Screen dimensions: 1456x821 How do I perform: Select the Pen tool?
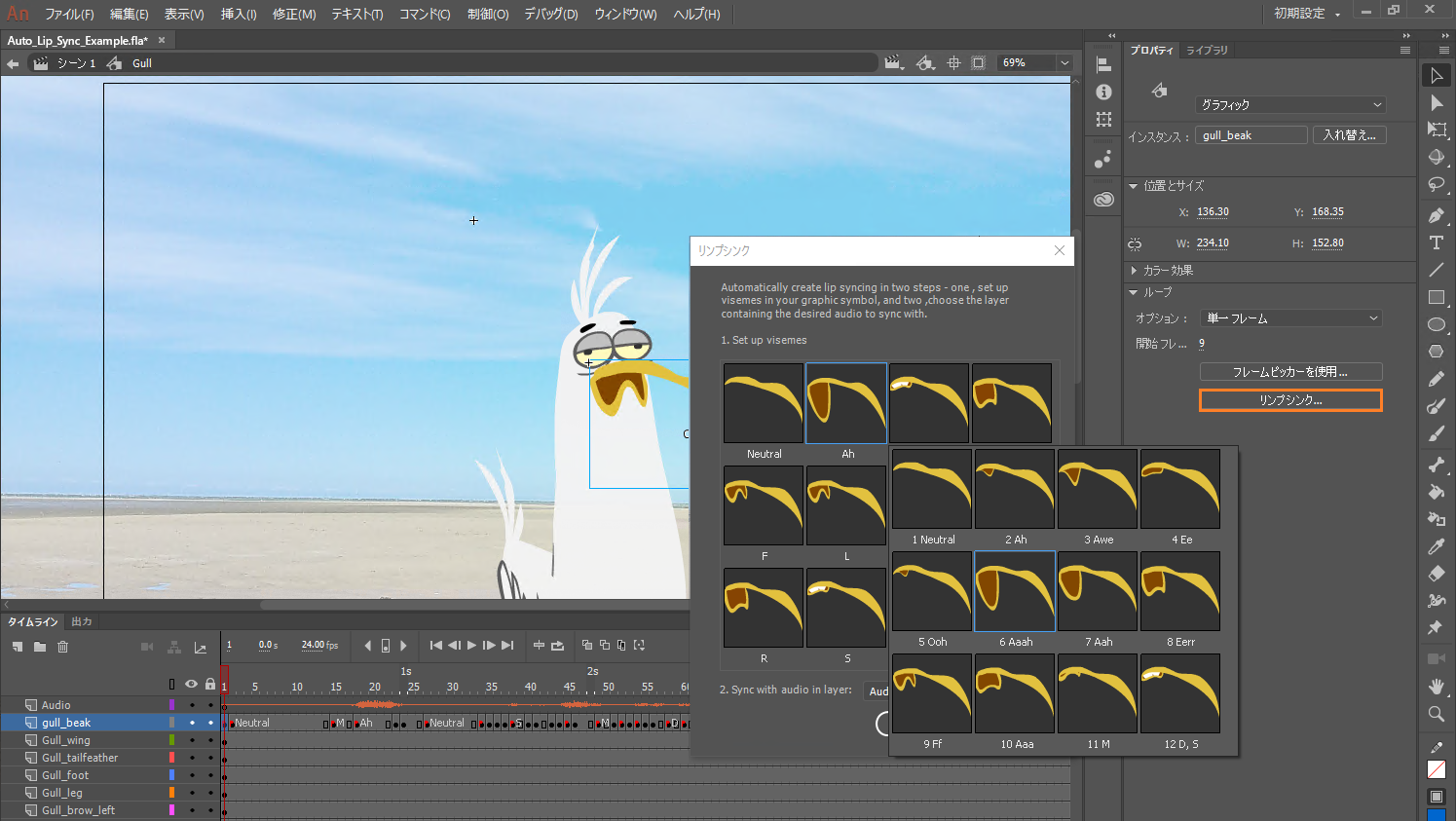point(1436,215)
